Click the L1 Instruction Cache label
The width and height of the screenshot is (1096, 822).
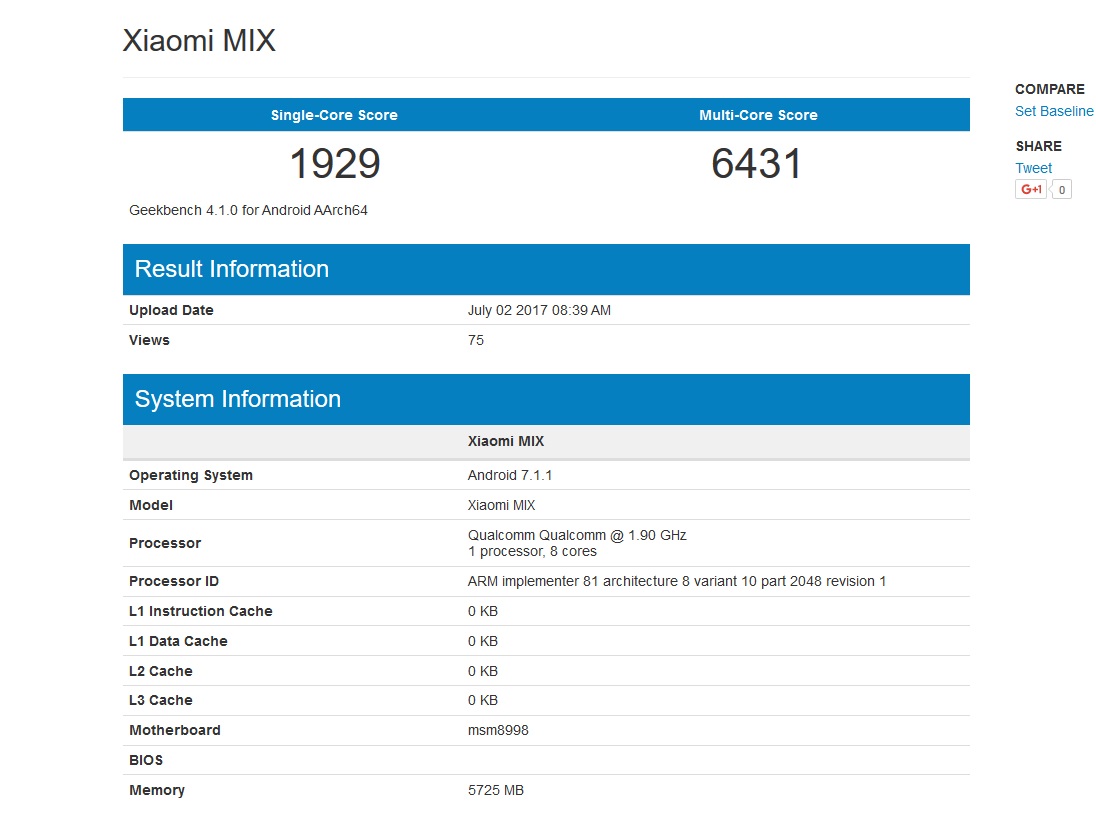[x=201, y=612]
